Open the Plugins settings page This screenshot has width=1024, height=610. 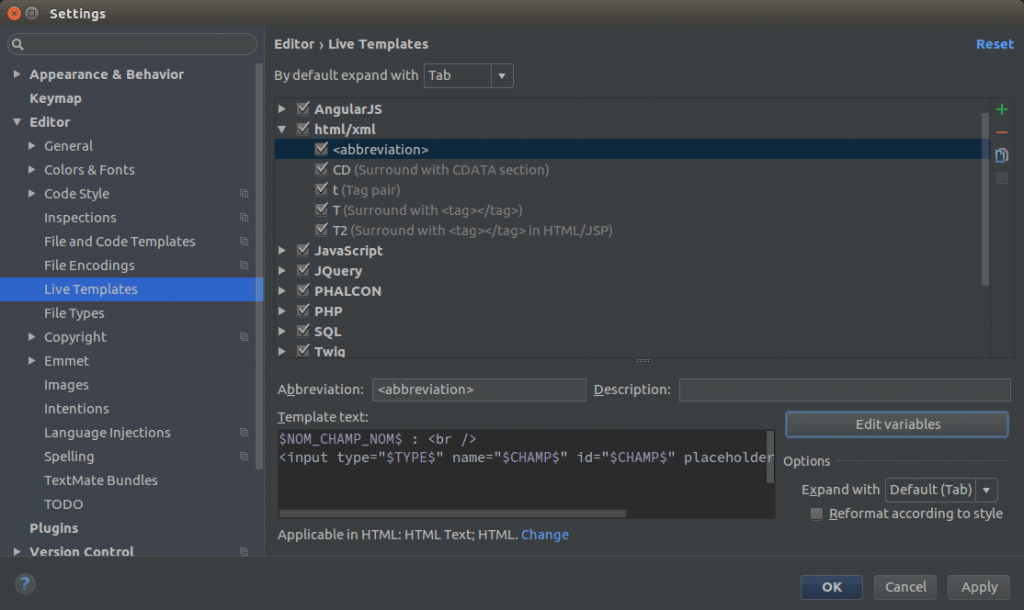pos(54,528)
